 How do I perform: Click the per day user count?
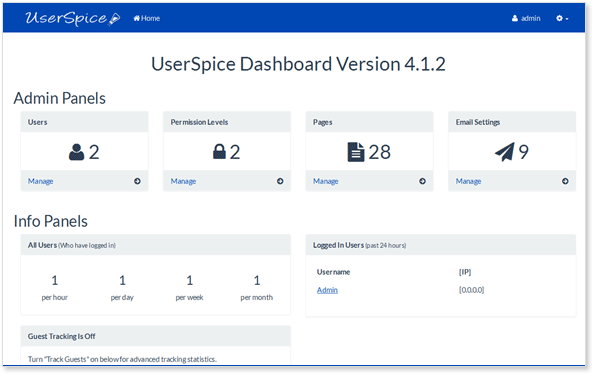(x=122, y=281)
